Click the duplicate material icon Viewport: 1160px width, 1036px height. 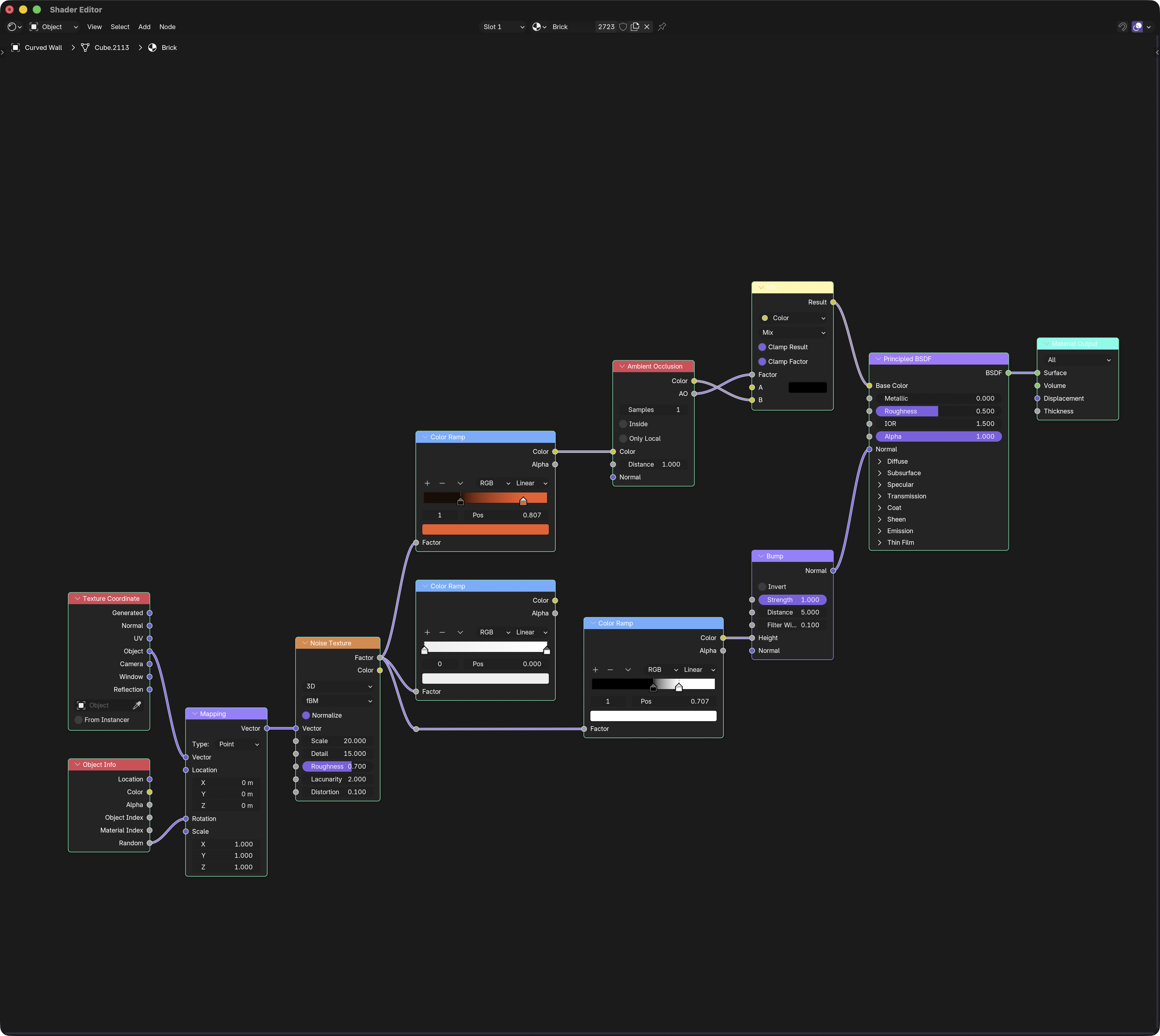635,27
